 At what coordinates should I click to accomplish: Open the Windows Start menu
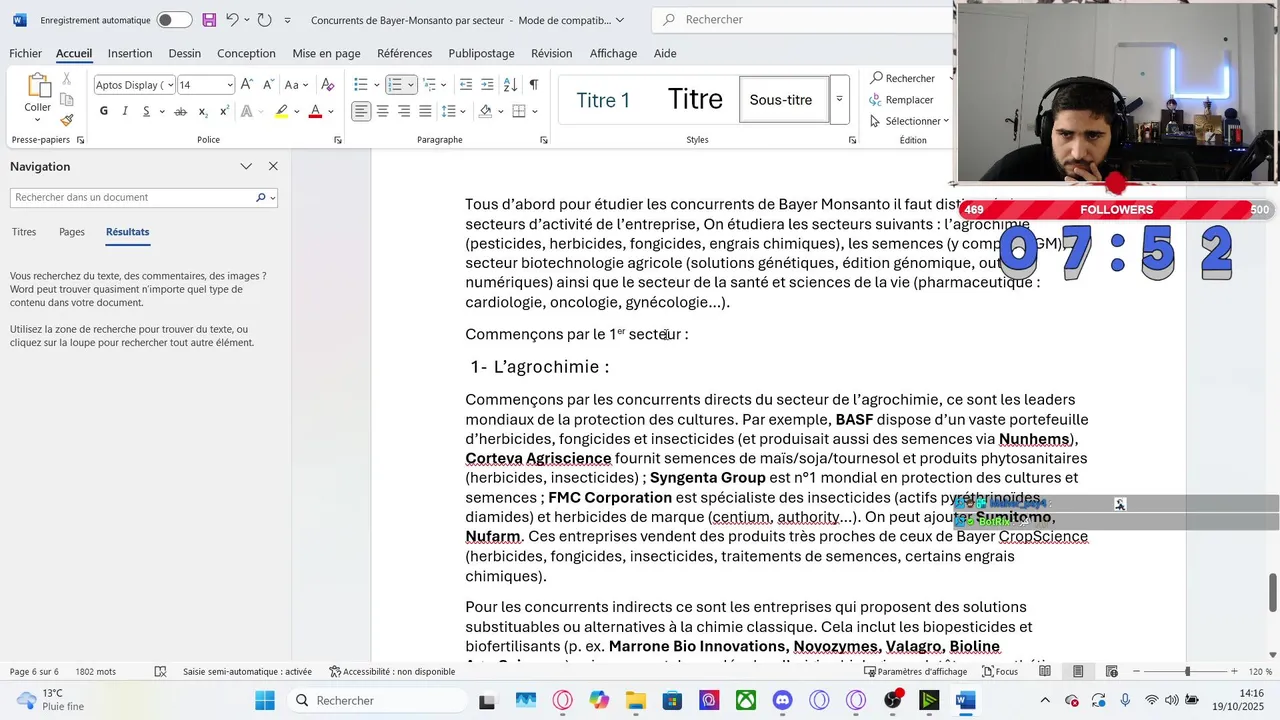(x=264, y=700)
